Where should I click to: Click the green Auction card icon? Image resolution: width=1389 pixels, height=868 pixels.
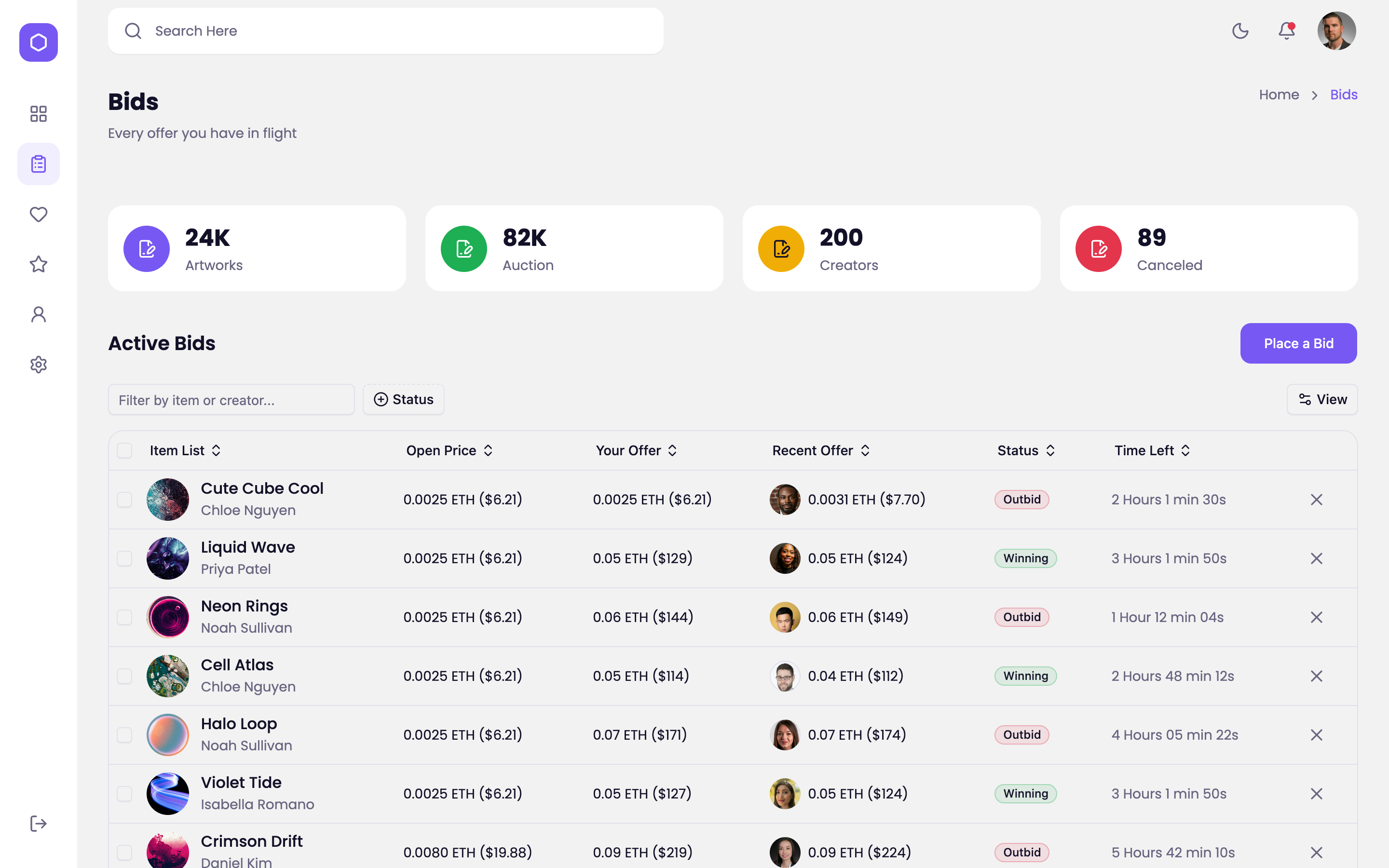(464, 248)
